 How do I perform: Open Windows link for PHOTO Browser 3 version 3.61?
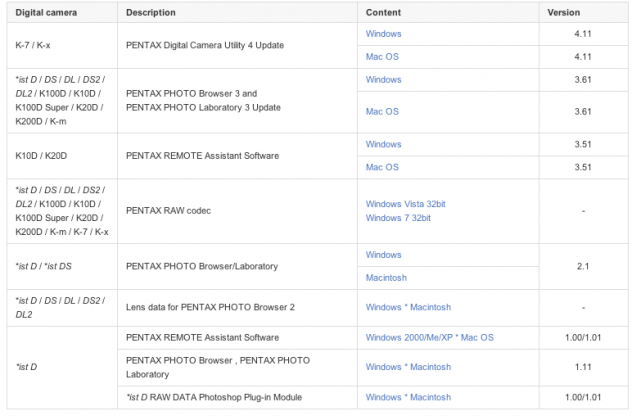click(x=383, y=80)
